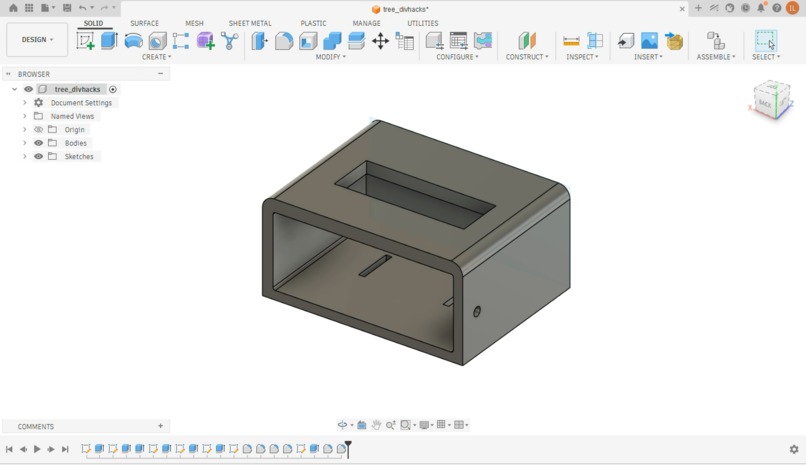This screenshot has height=465, width=806.
Task: Activate the window Select tool icon
Action: coord(765,40)
